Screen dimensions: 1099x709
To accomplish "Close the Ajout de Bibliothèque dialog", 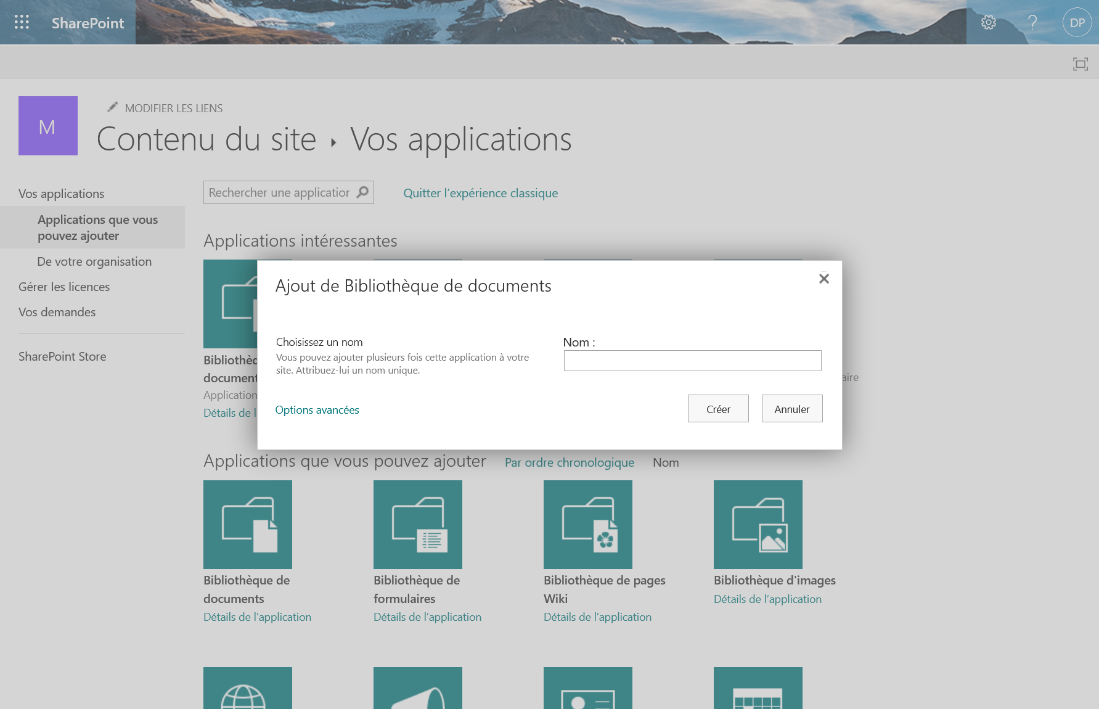I will pyautogui.click(x=824, y=279).
